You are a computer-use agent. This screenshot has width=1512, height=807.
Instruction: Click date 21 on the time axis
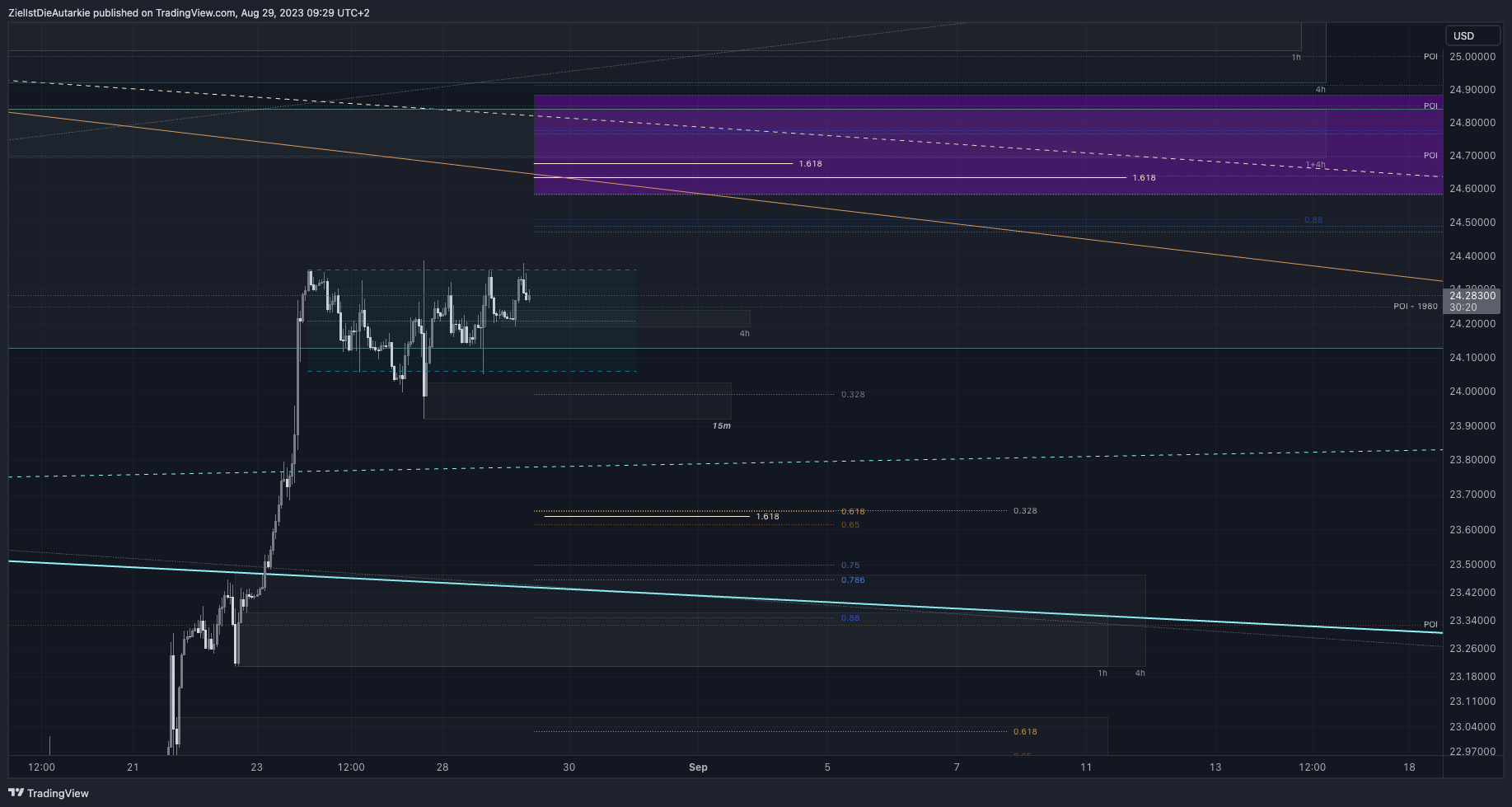[x=133, y=767]
